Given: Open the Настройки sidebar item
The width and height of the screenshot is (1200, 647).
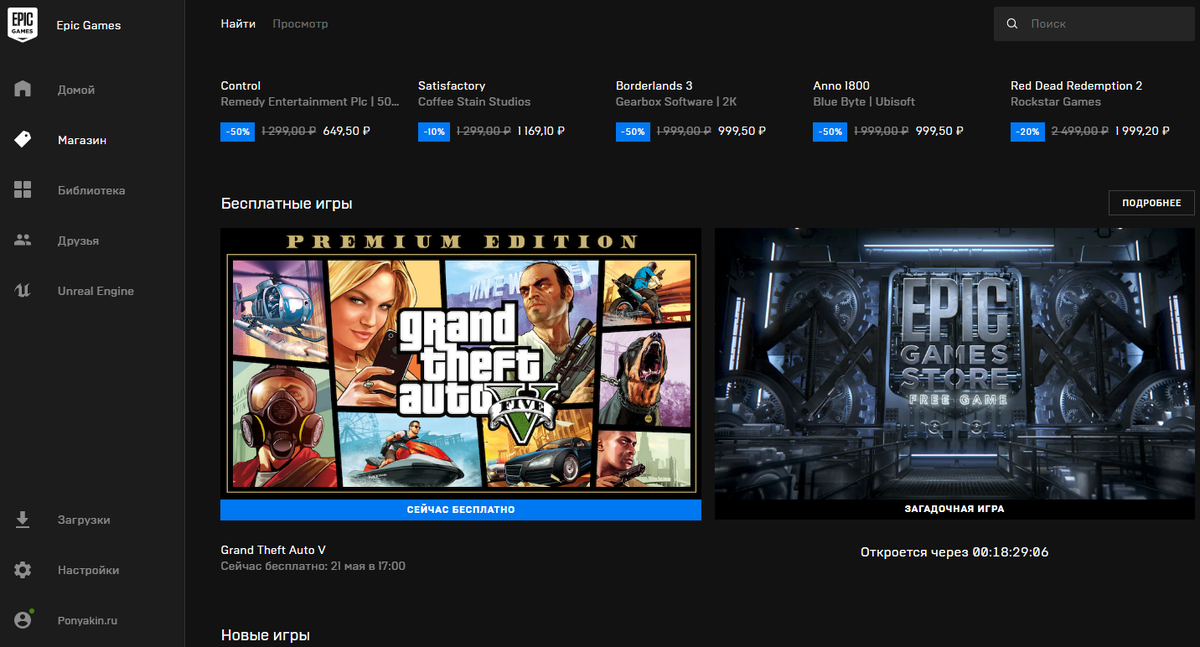Looking at the screenshot, I should click(88, 570).
